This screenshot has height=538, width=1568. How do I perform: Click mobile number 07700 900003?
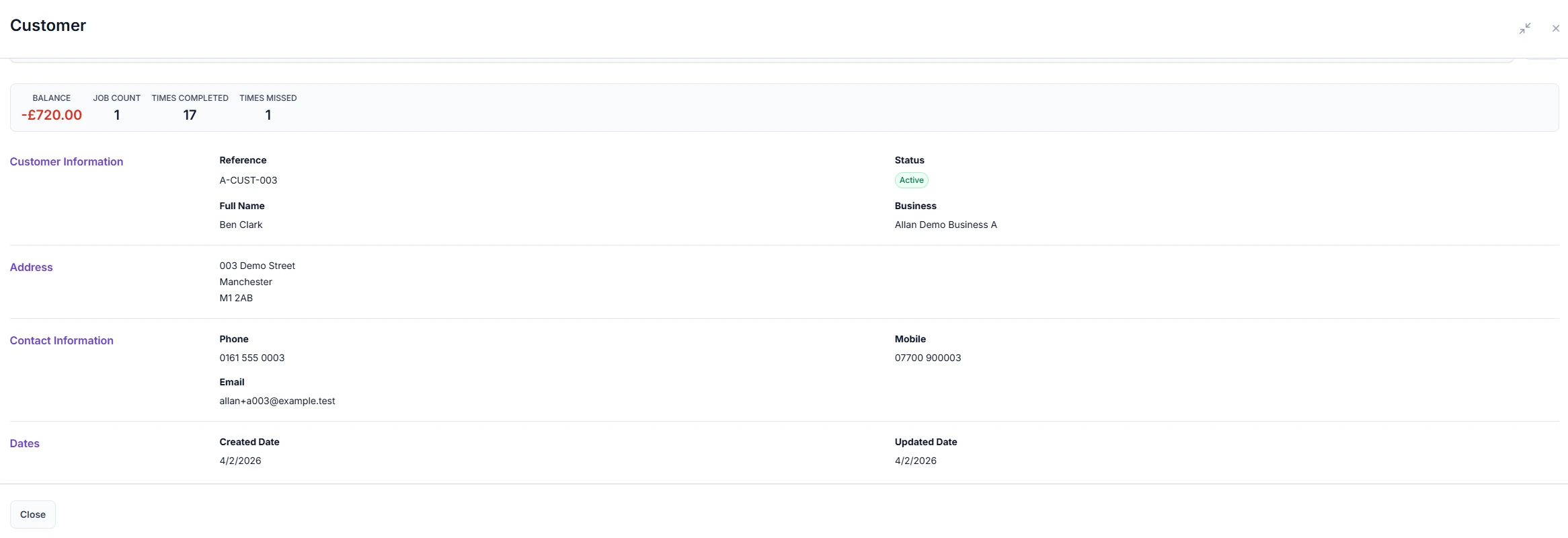pos(928,358)
